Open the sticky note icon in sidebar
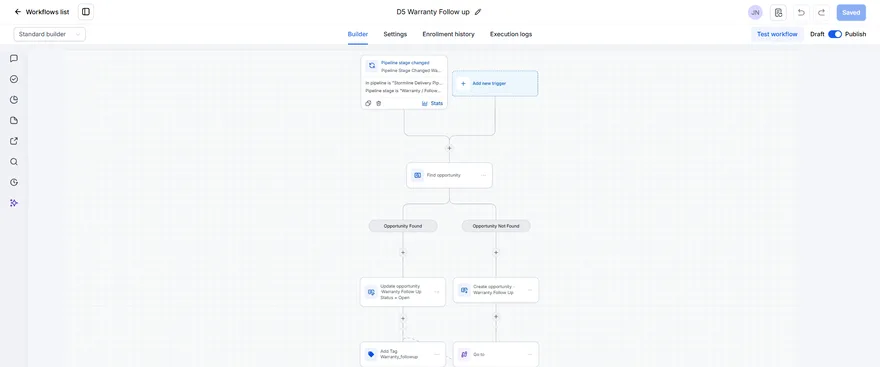The height and width of the screenshot is (367, 880). click(x=14, y=121)
